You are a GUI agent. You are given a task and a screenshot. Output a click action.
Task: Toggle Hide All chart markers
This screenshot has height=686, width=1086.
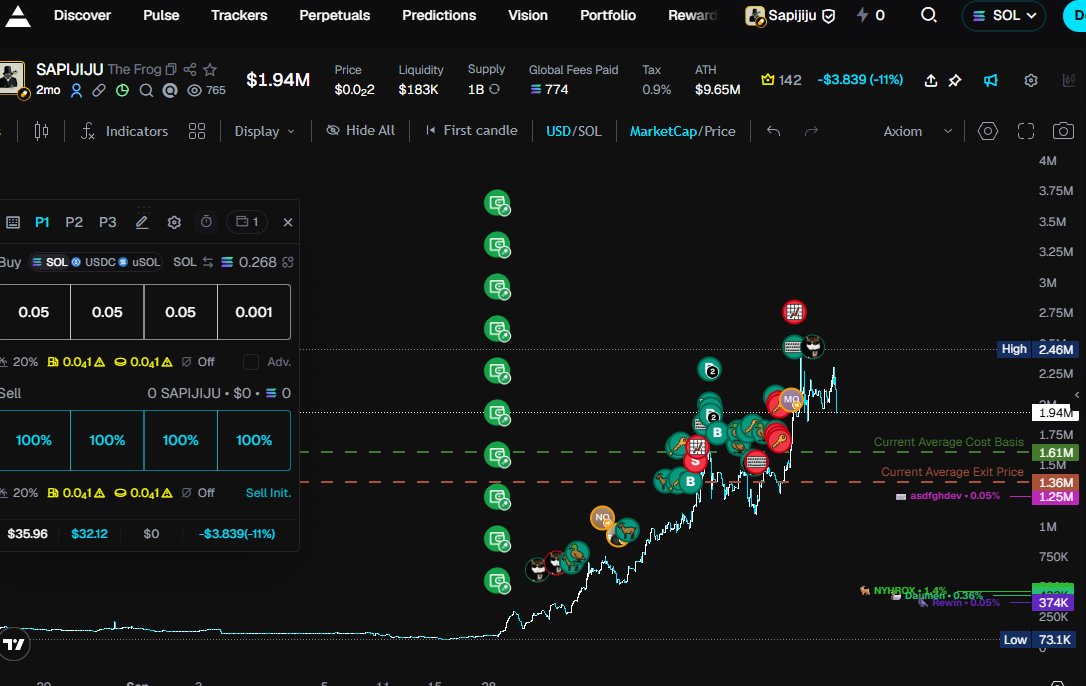pyautogui.click(x=360, y=130)
